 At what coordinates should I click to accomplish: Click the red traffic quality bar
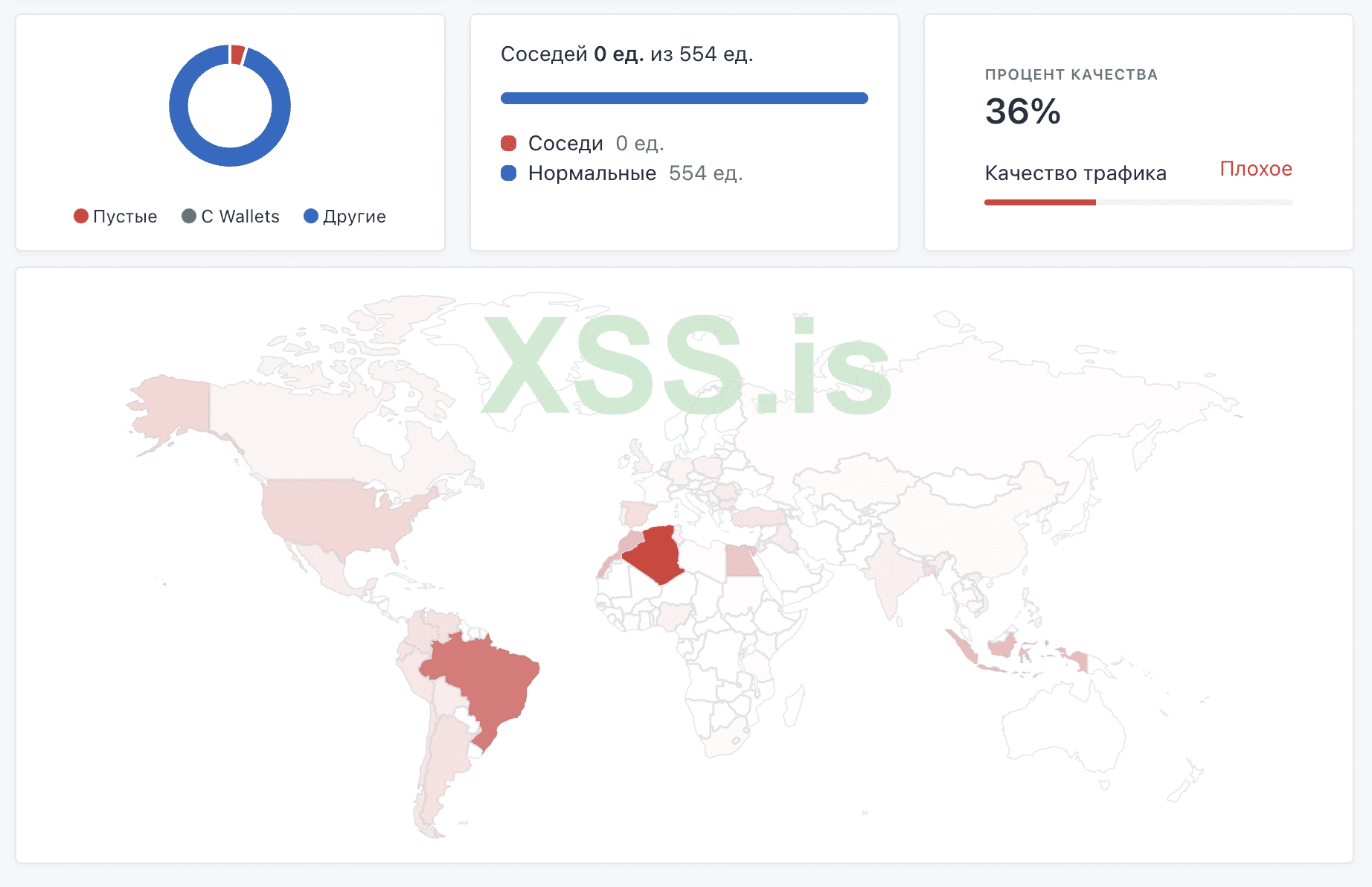point(1039,202)
